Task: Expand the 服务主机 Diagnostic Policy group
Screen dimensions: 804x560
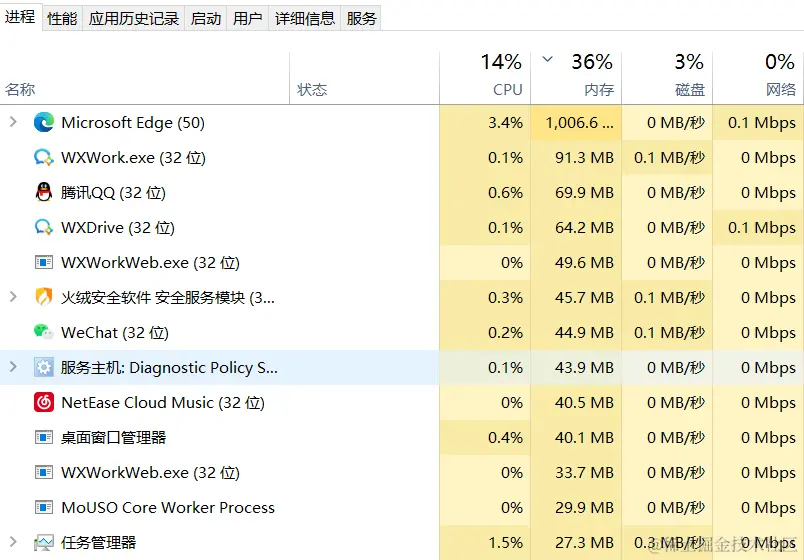Action: (x=13, y=367)
